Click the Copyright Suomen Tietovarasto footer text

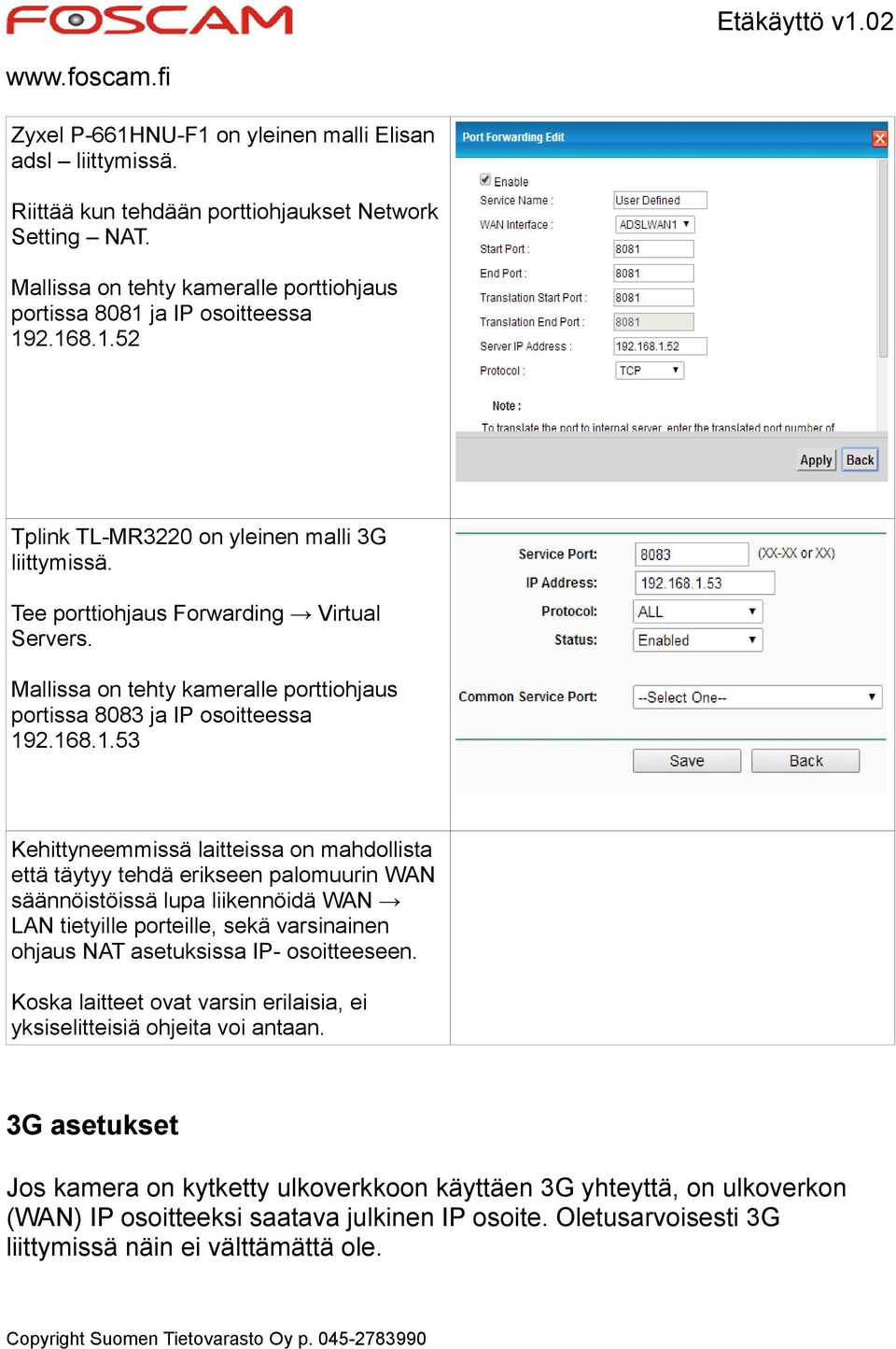(x=217, y=1338)
